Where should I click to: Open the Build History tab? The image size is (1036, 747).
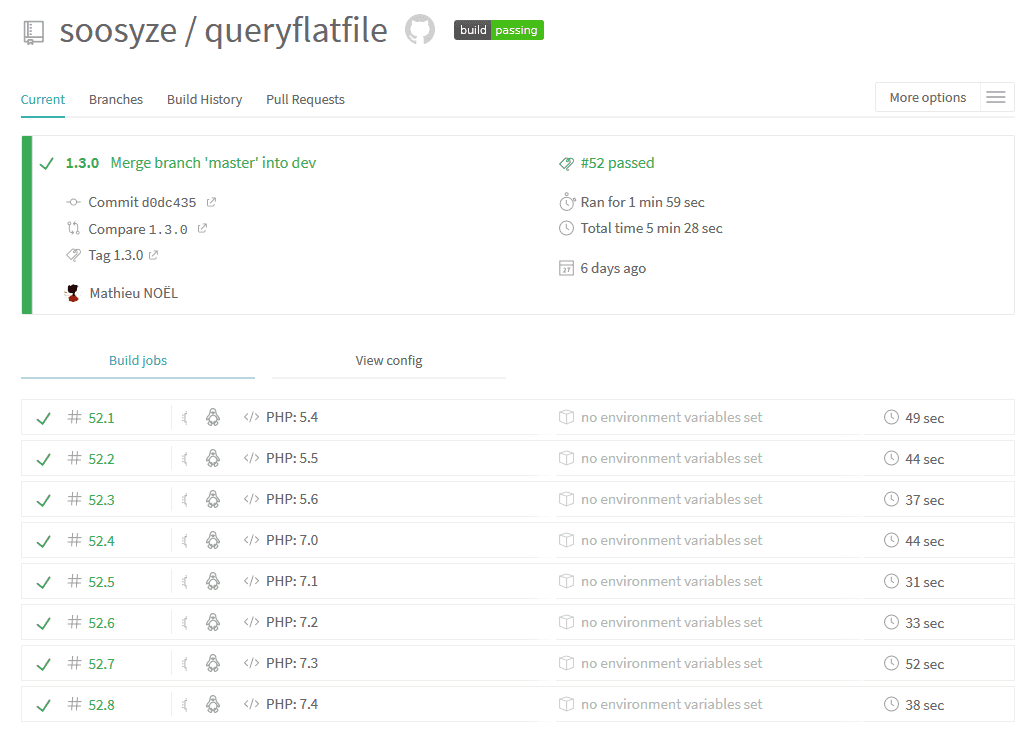[x=204, y=99]
